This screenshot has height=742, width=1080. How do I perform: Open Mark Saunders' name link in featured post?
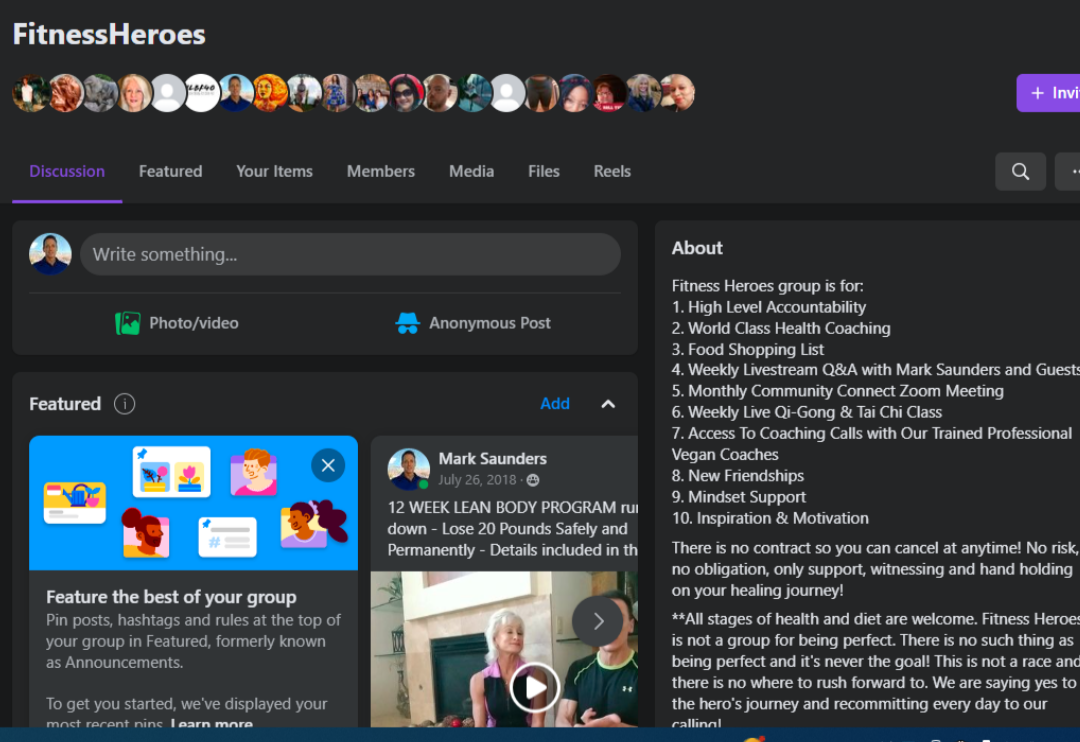tap(492, 459)
